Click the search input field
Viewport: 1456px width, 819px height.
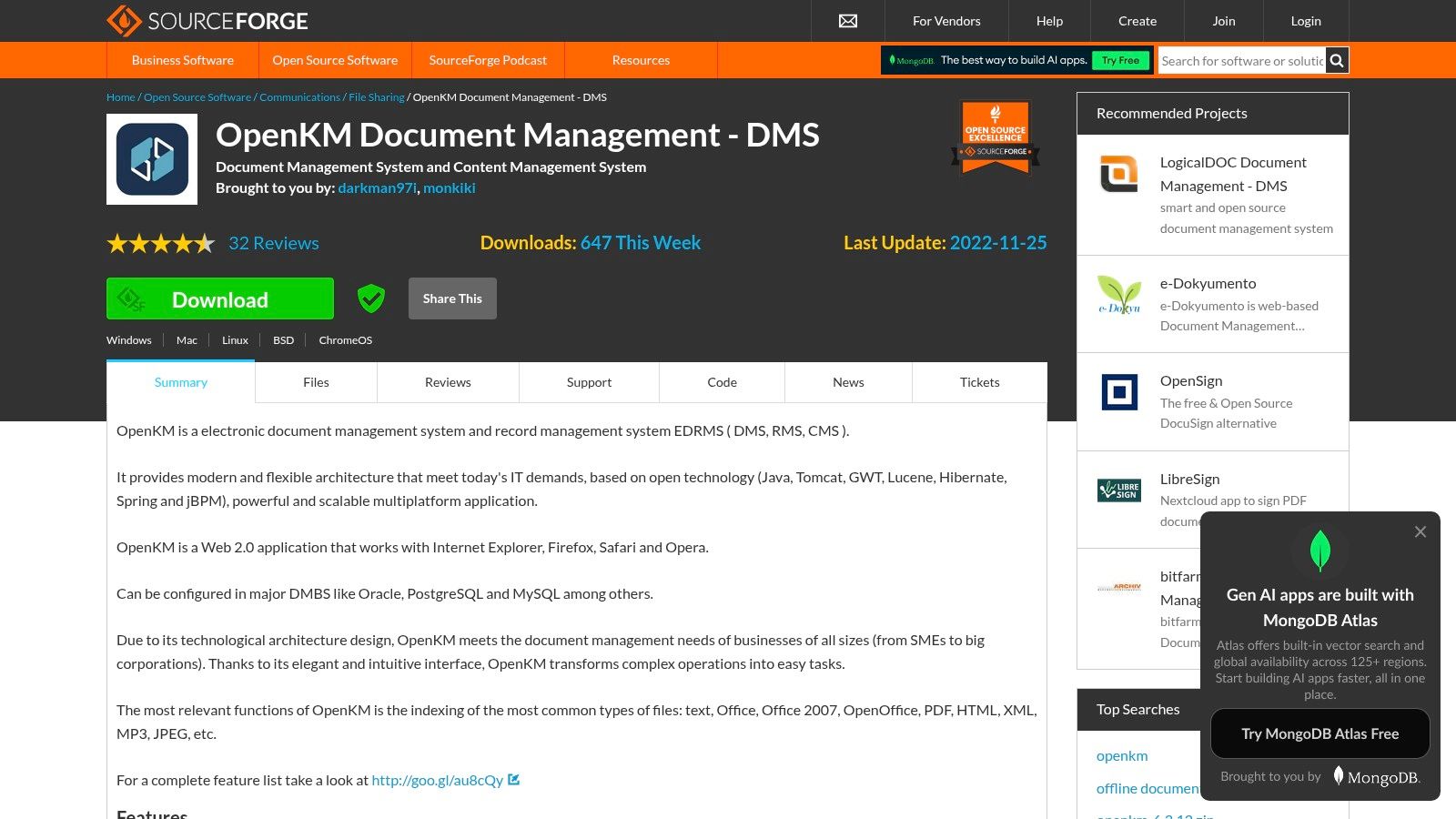[x=1242, y=60]
